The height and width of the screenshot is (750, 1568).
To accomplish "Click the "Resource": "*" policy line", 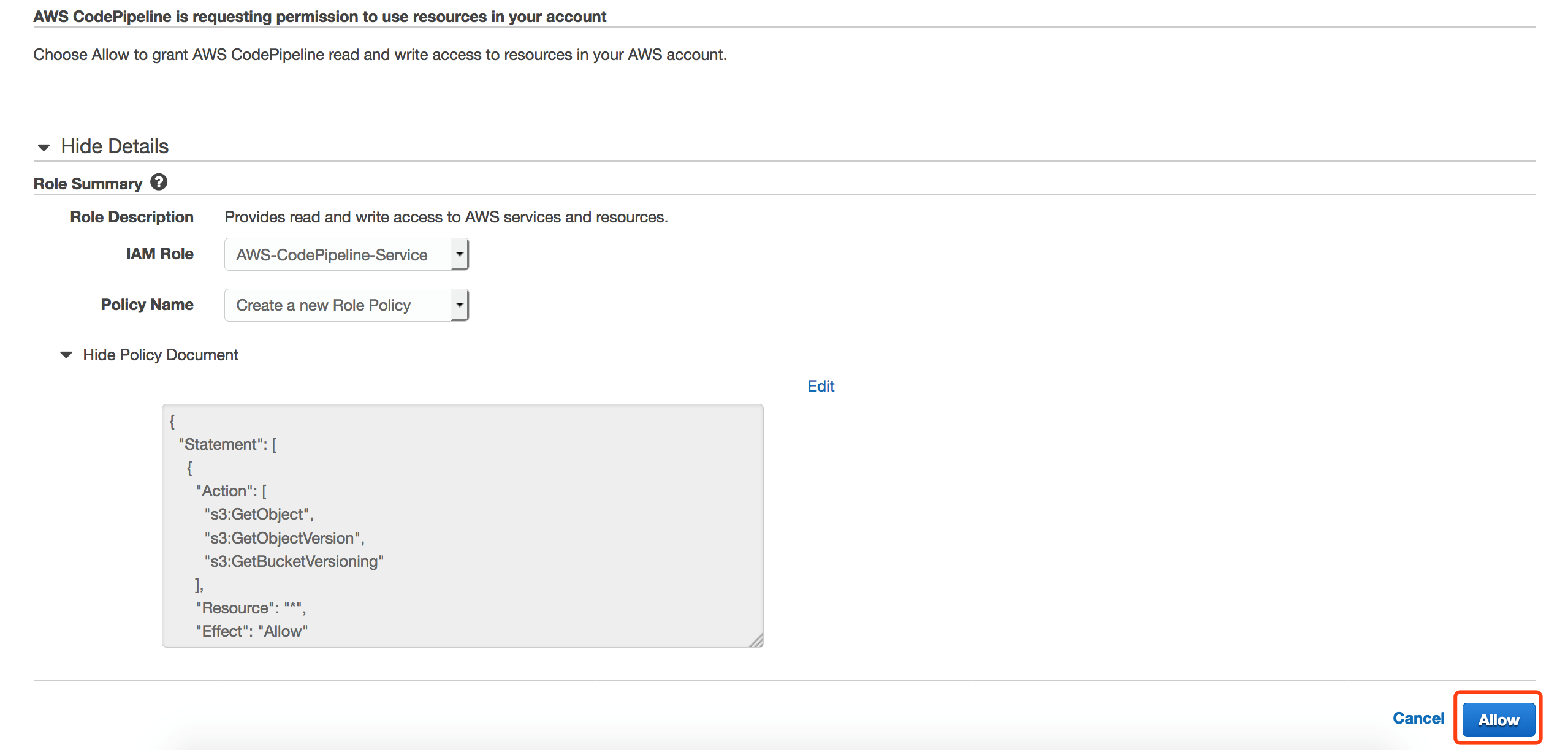I will [251, 608].
